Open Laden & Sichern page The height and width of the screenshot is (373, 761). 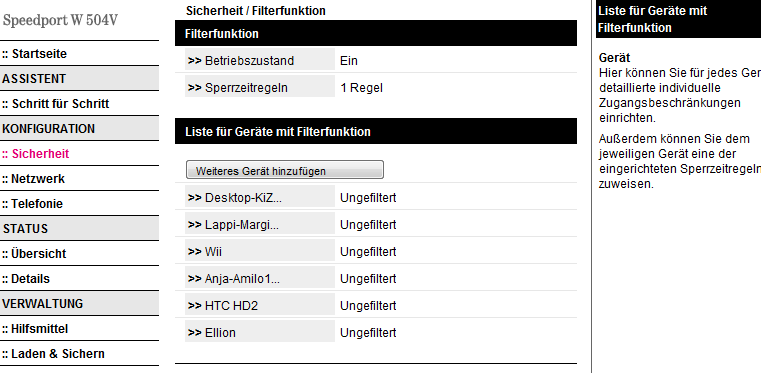(53, 354)
